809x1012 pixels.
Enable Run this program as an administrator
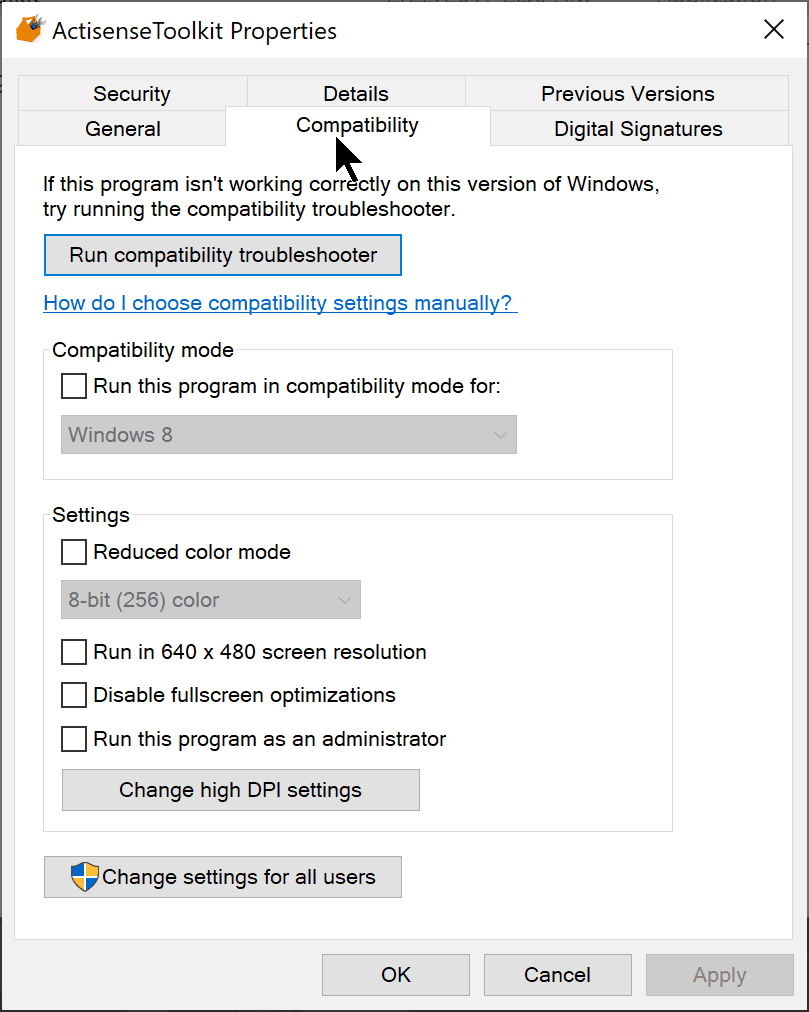tap(74, 739)
